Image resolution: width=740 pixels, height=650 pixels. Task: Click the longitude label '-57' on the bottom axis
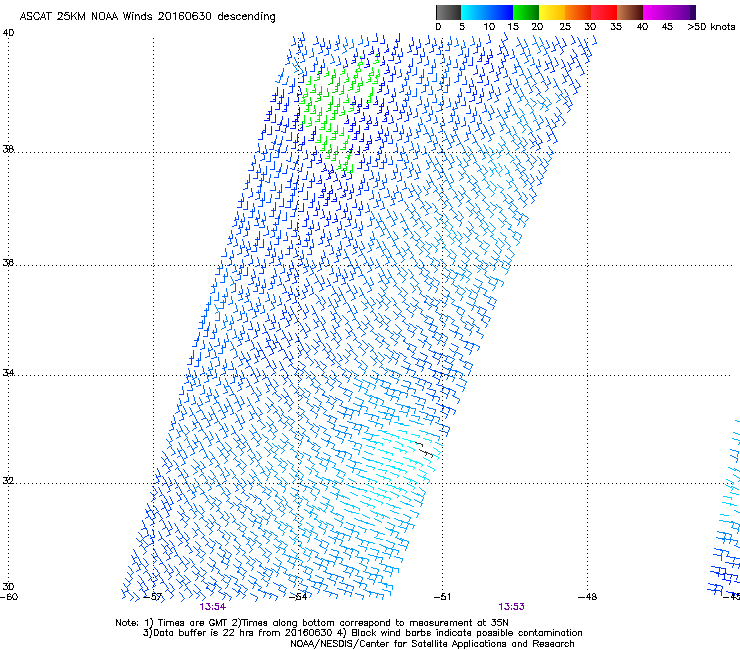153,597
